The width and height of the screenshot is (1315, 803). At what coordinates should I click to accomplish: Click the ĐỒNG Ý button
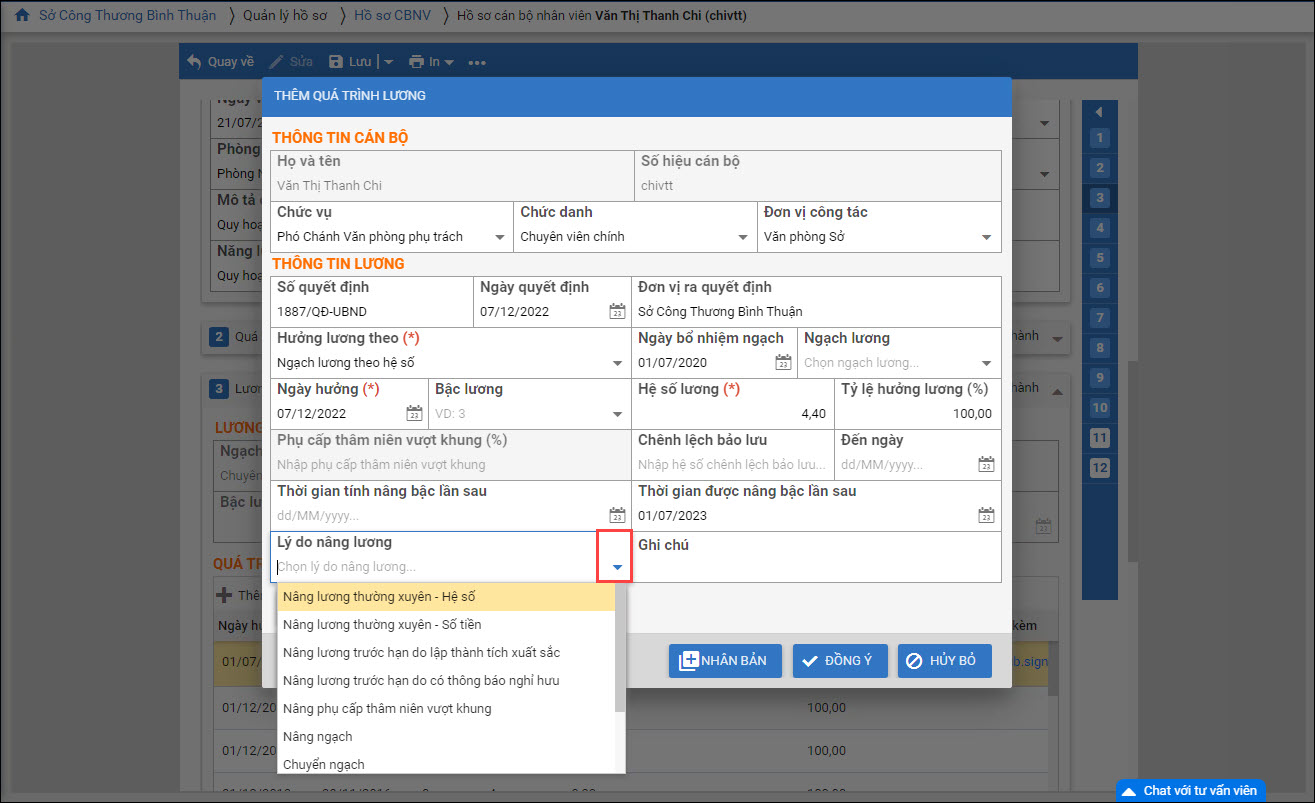pos(840,661)
